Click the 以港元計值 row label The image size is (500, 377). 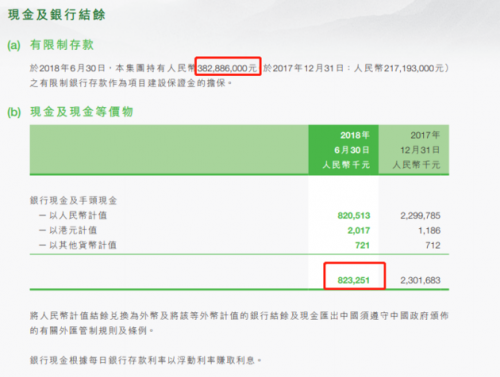click(x=68, y=230)
